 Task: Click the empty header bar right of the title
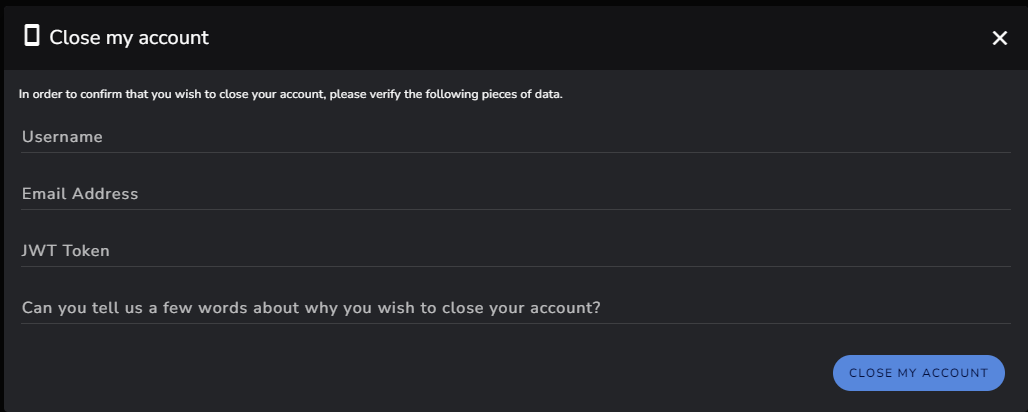[x=590, y=38]
